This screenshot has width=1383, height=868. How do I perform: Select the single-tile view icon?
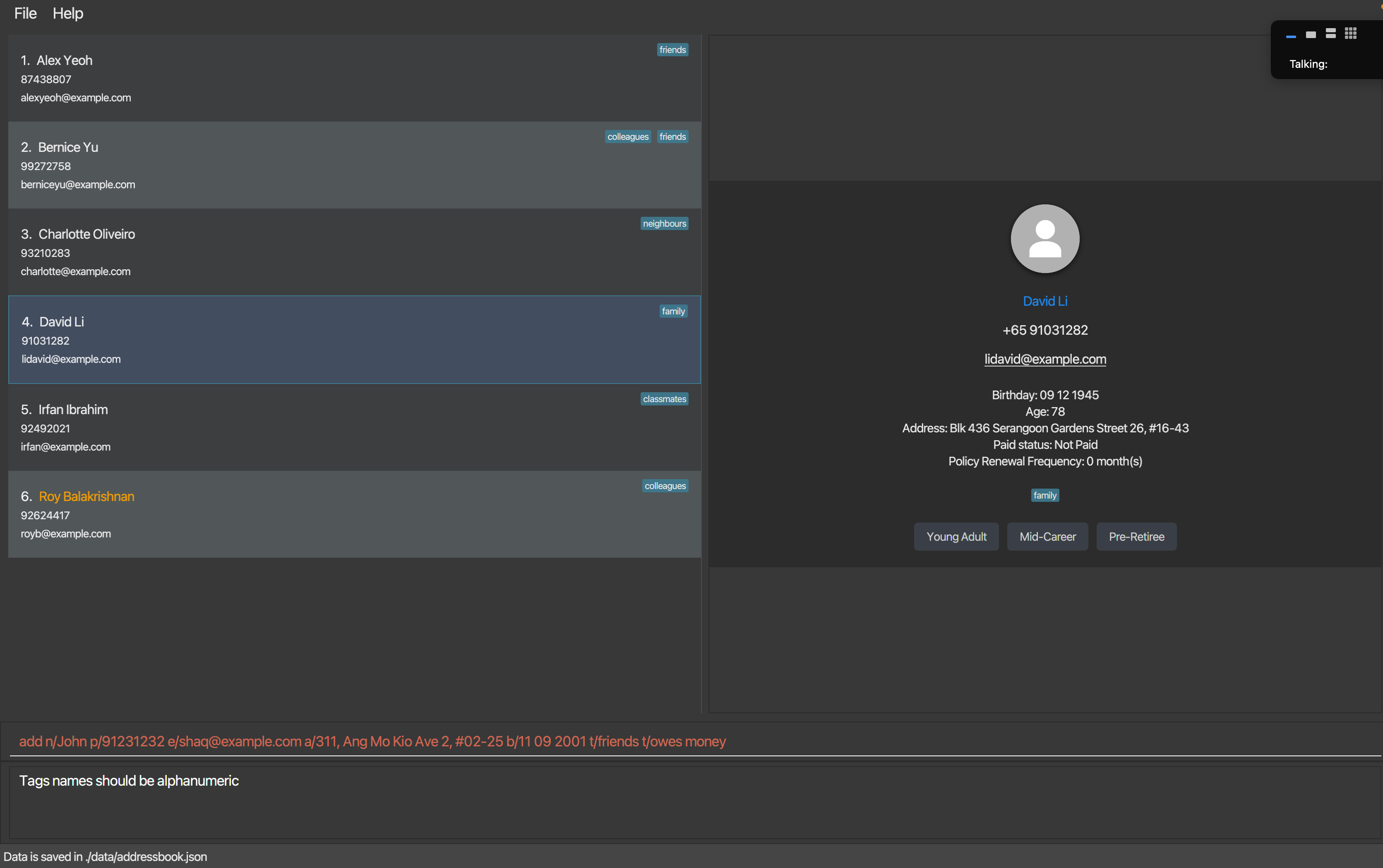pyautogui.click(x=1311, y=34)
